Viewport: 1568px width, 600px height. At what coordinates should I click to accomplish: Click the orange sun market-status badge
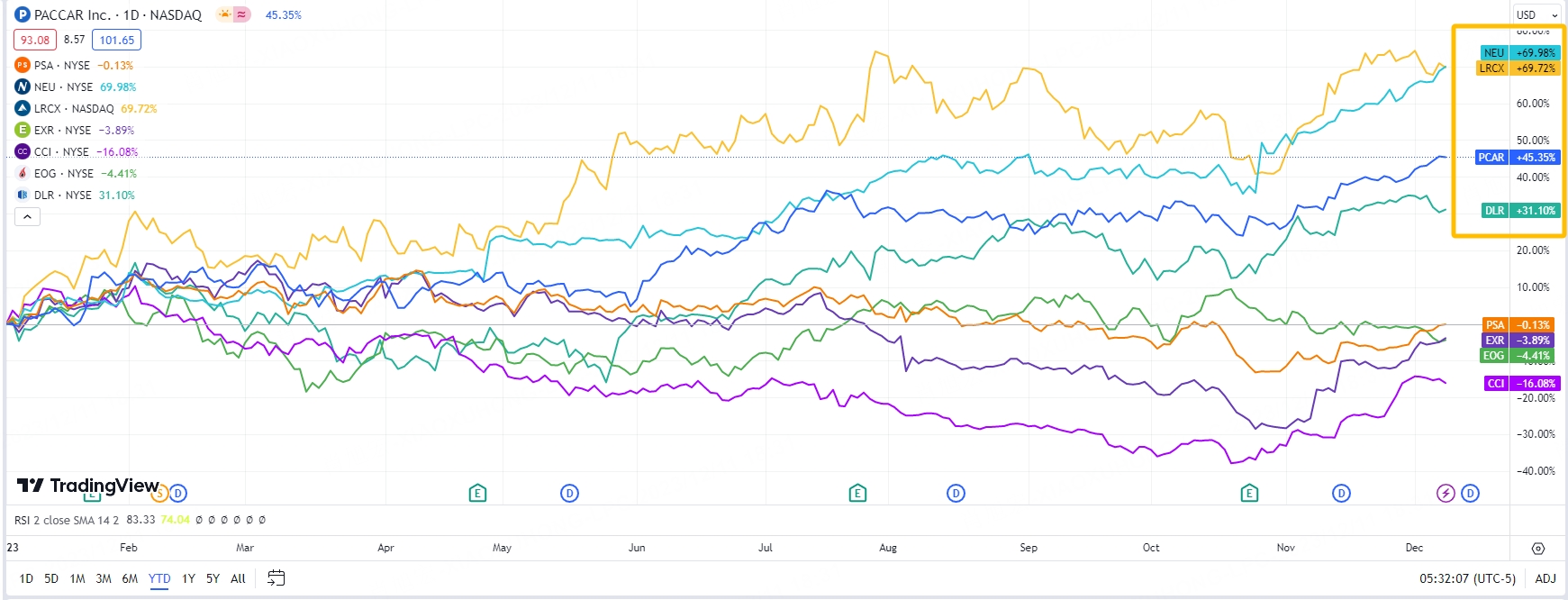tap(223, 15)
